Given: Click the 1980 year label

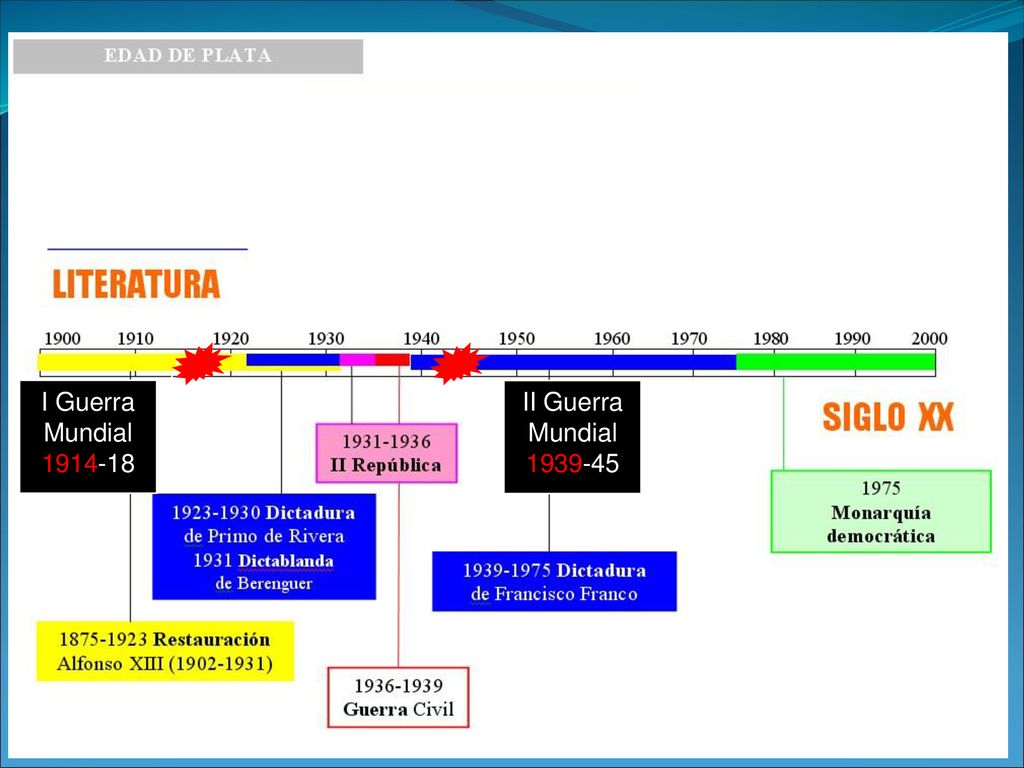Looking at the screenshot, I should (771, 338).
